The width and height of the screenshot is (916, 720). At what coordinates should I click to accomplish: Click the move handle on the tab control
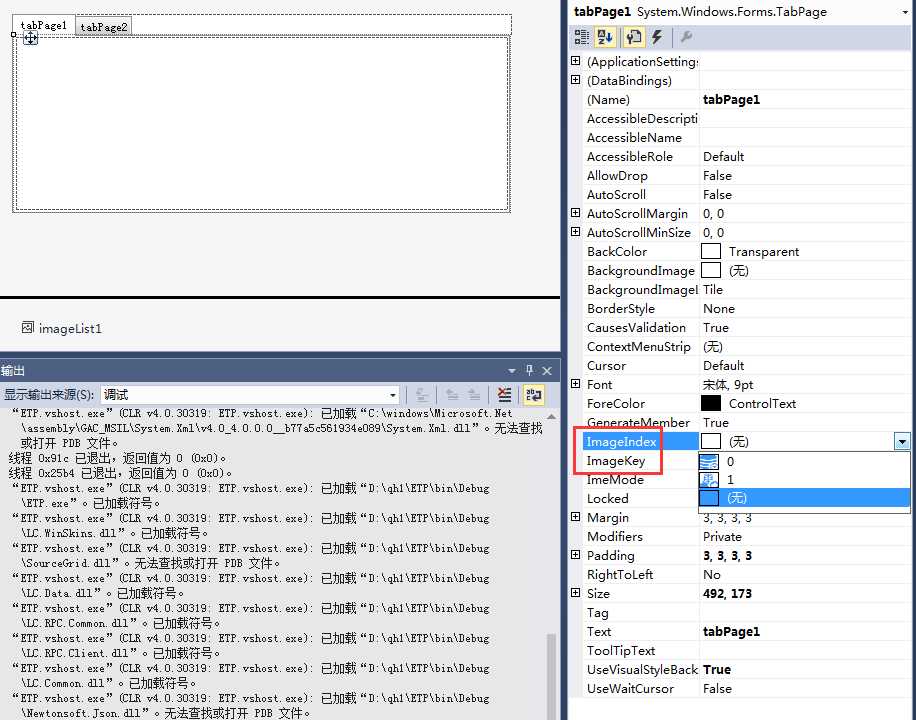[x=30, y=39]
